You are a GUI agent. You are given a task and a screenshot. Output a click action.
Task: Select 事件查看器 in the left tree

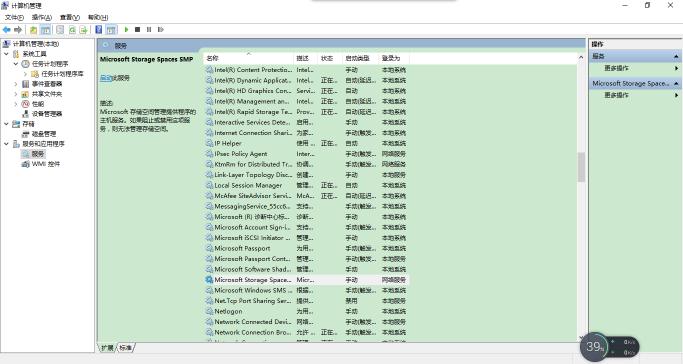(47, 84)
